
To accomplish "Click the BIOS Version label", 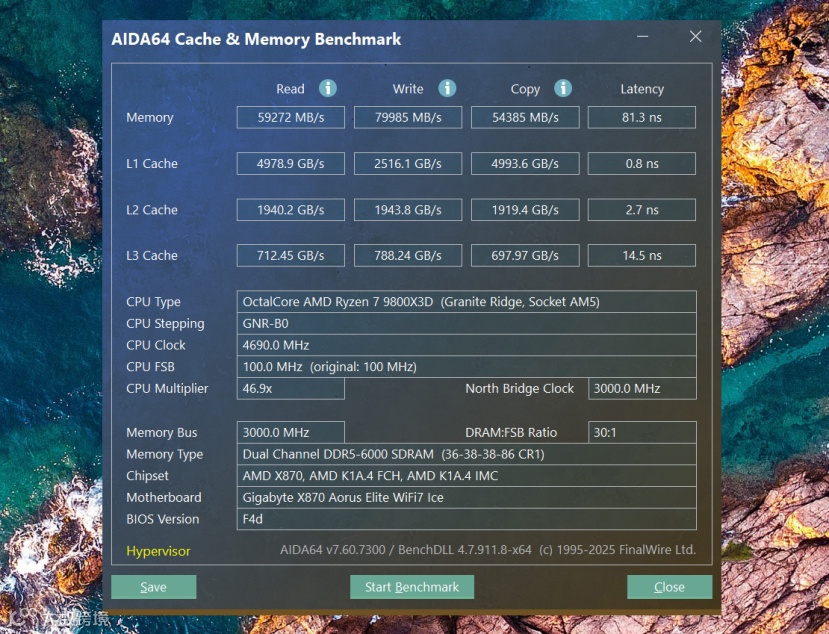I will pos(163,519).
